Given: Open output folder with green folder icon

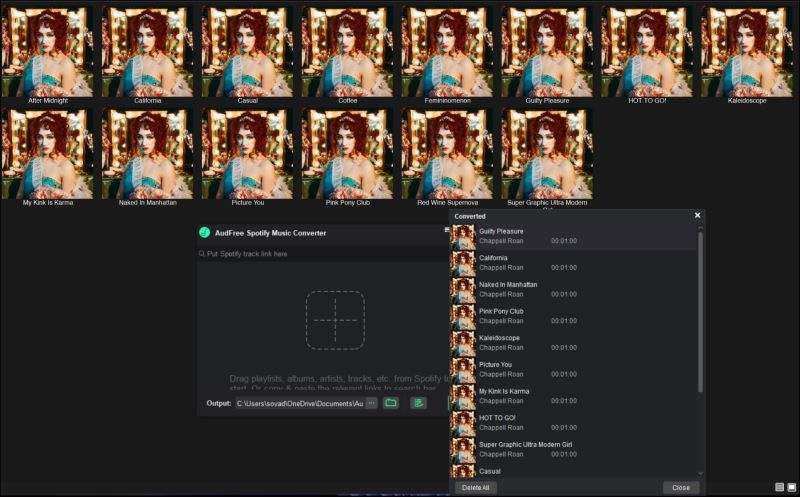Looking at the screenshot, I should 391,403.
